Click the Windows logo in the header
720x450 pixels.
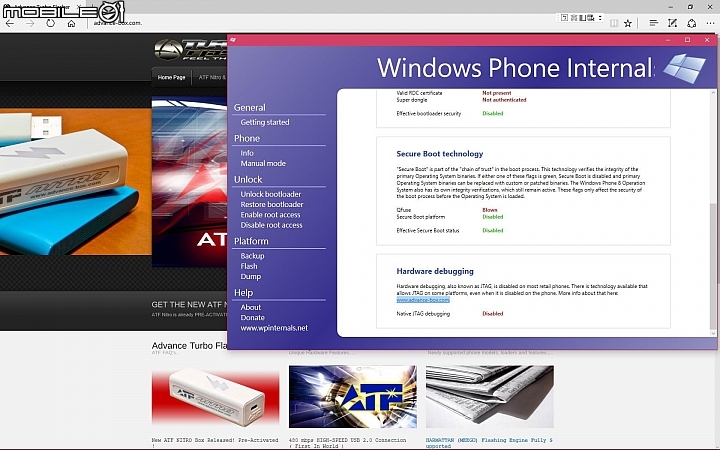coord(685,68)
